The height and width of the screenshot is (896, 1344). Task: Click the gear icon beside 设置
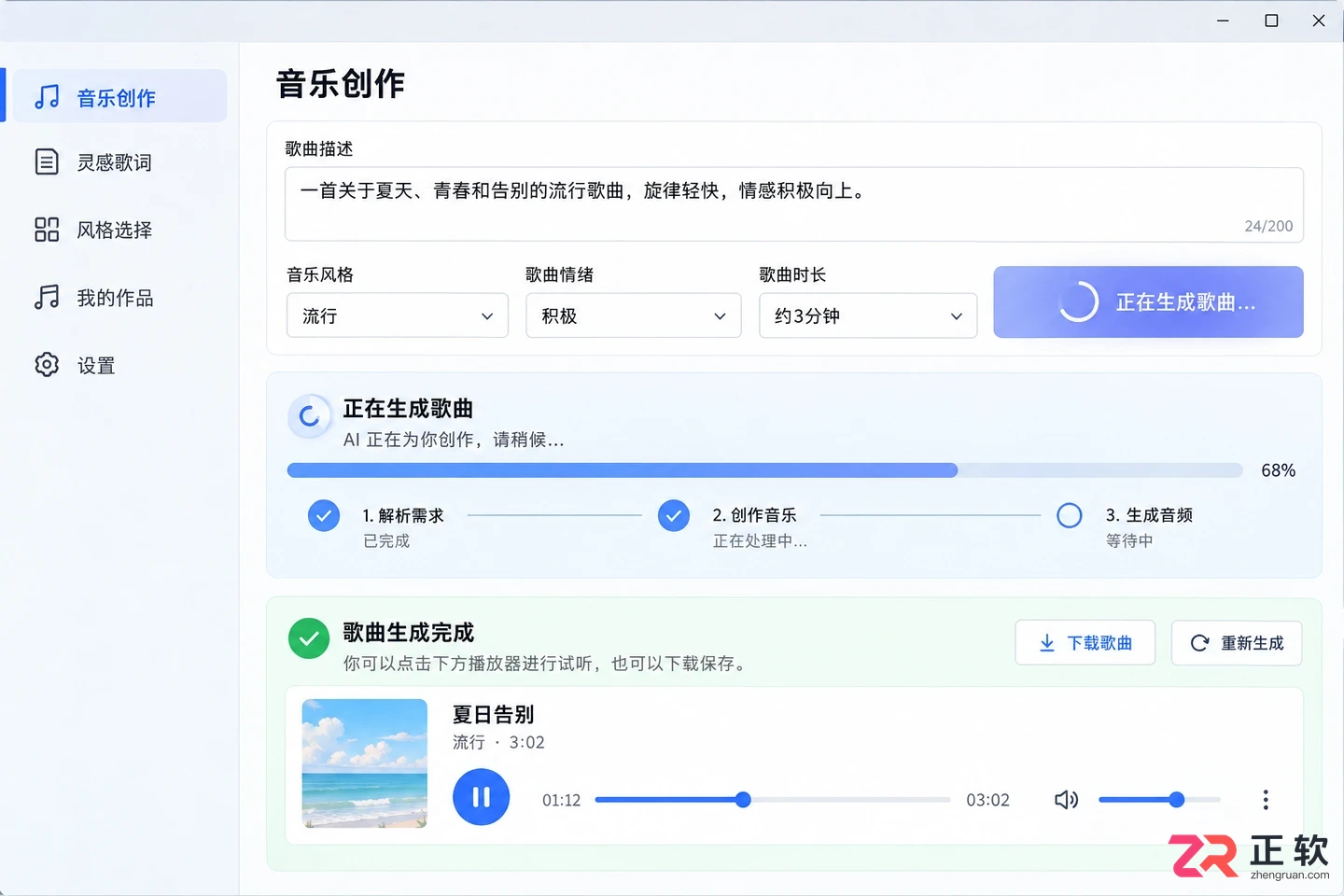(47, 364)
